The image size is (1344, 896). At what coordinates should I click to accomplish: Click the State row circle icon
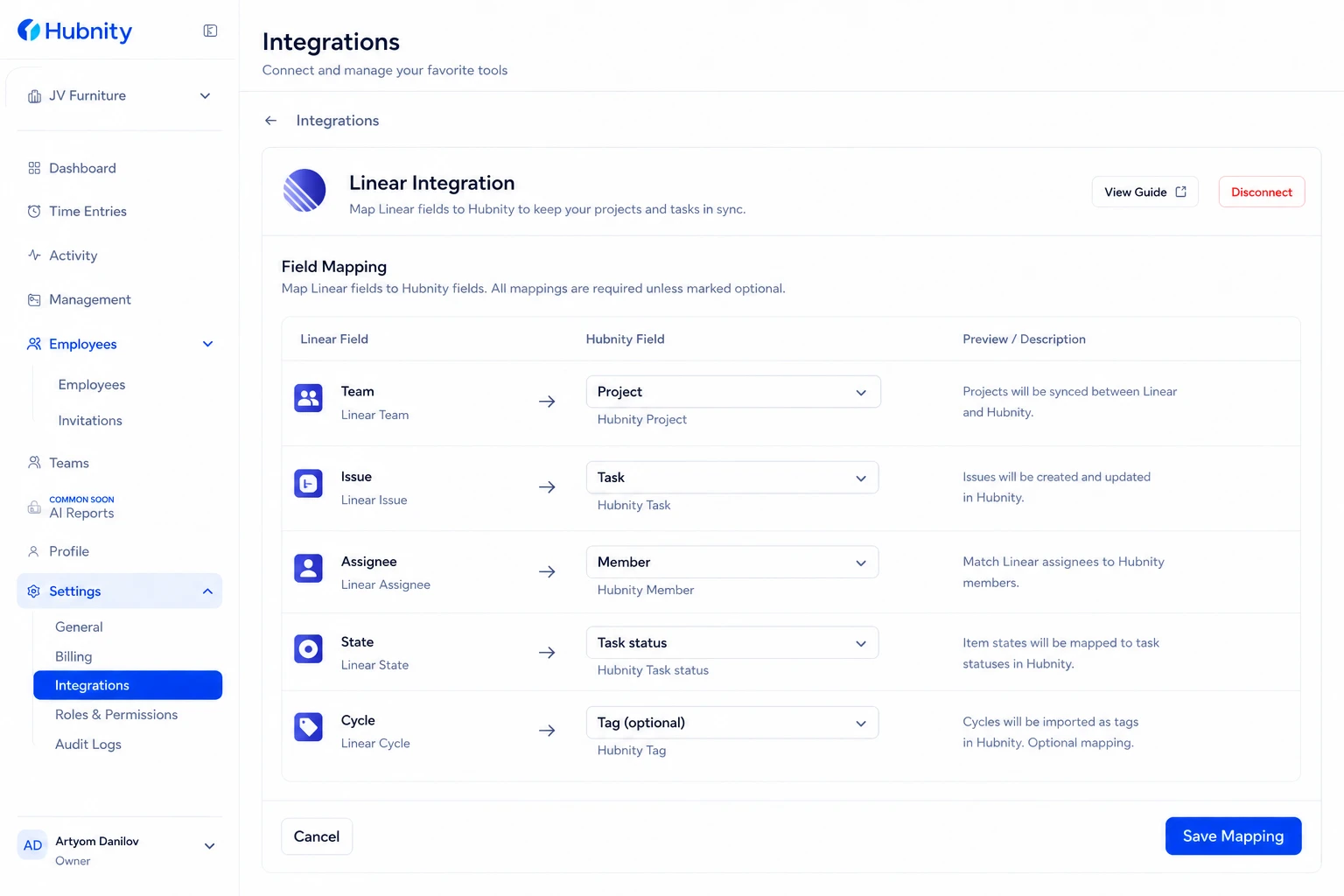point(308,648)
